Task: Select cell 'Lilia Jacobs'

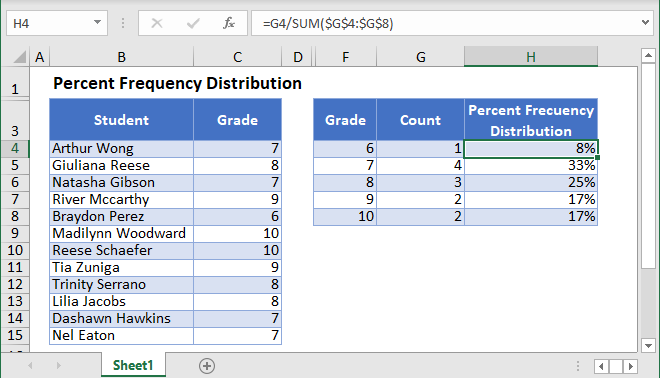Action: tap(121, 301)
